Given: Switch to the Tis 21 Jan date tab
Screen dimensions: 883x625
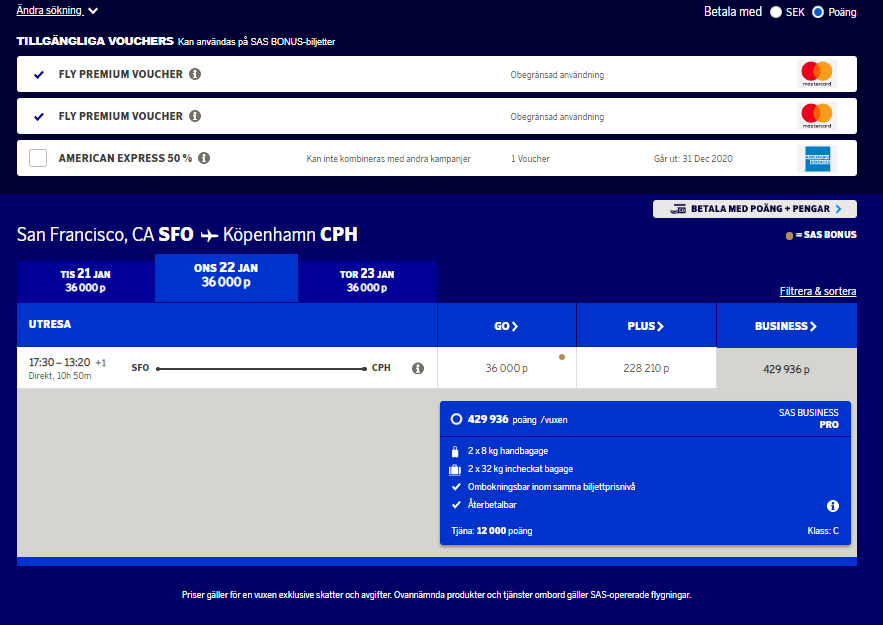Looking at the screenshot, I should coord(85,281).
